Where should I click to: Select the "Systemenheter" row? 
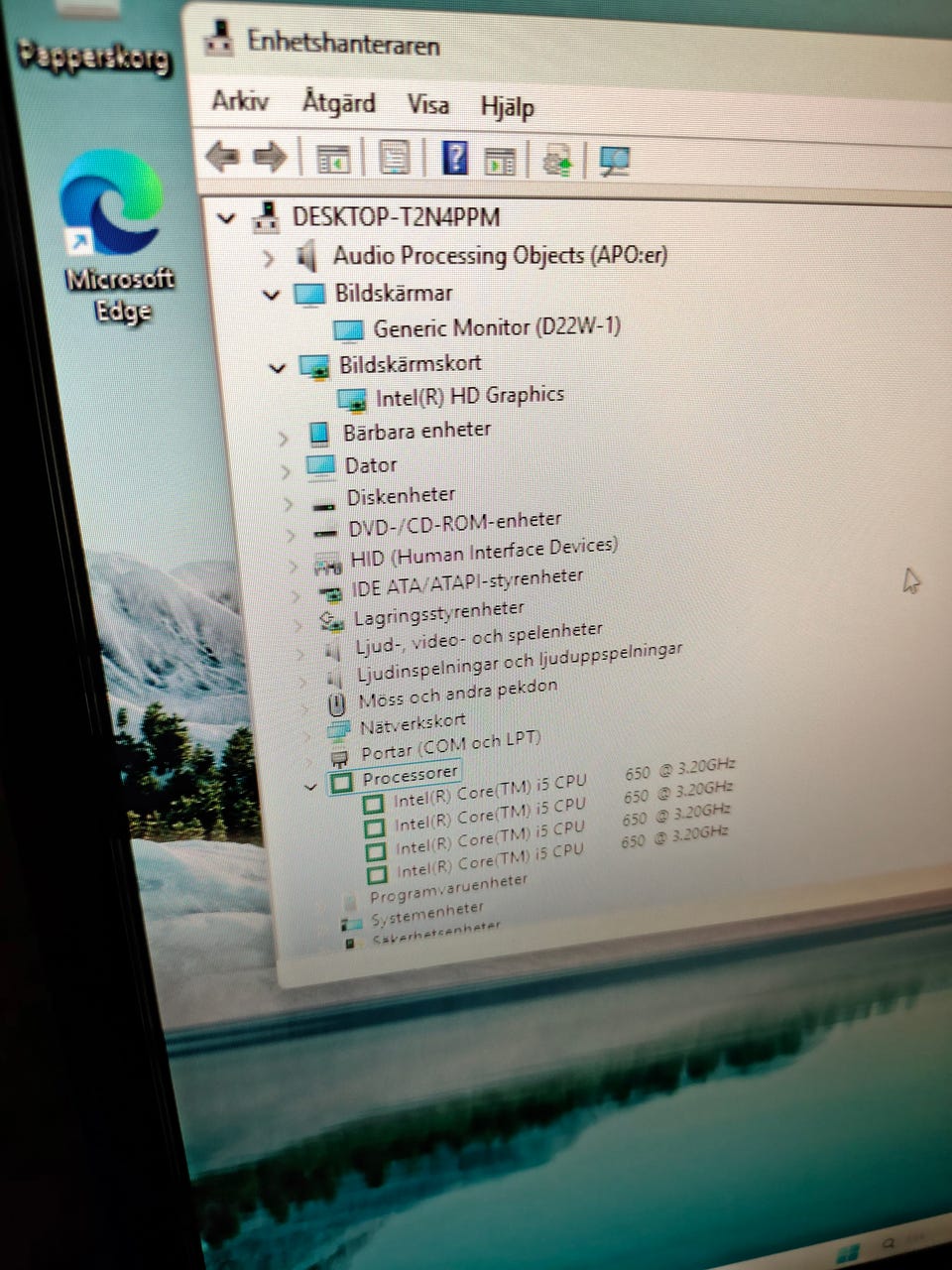426,913
